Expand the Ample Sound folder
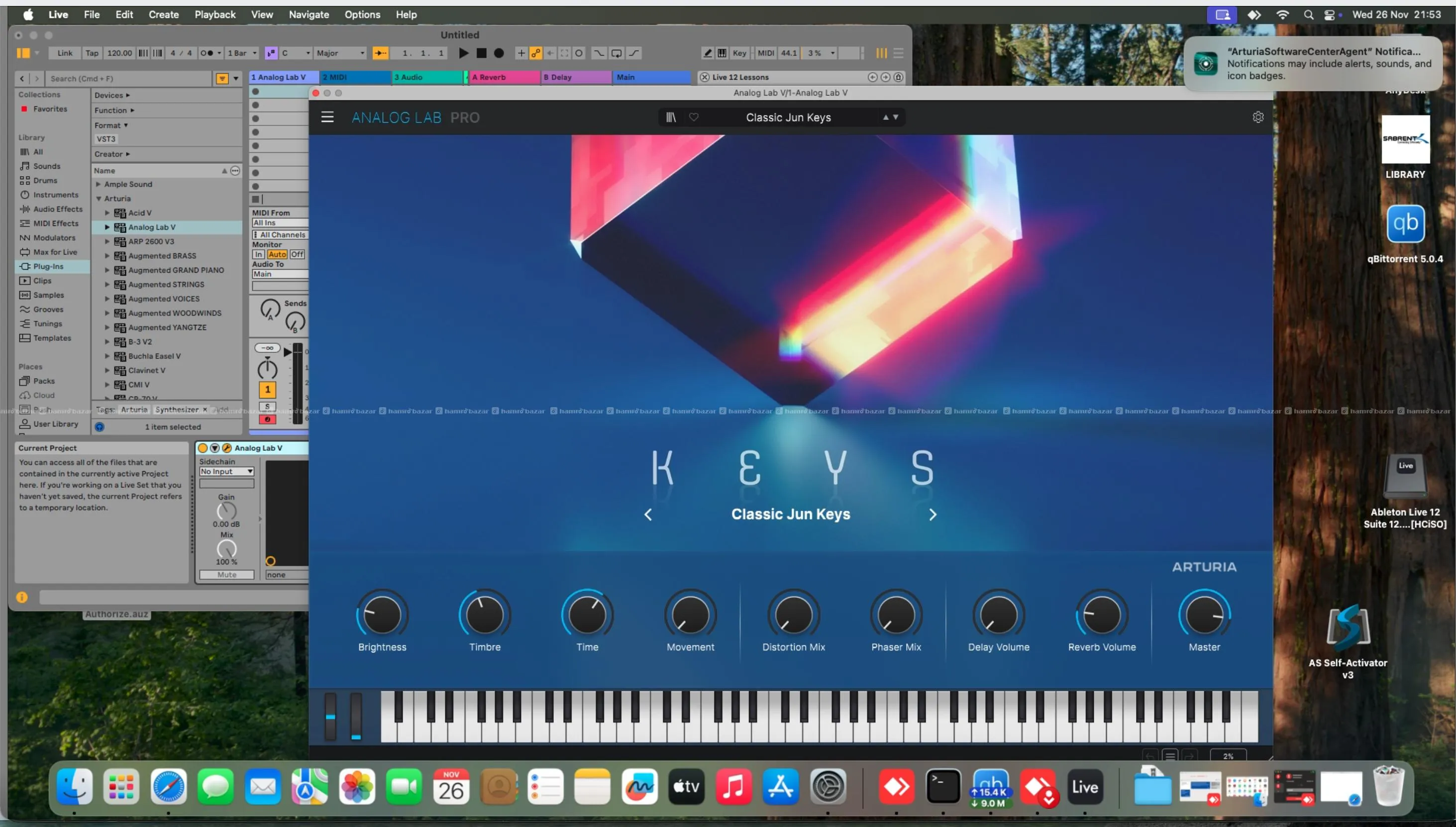The image size is (1456, 827). [x=98, y=184]
